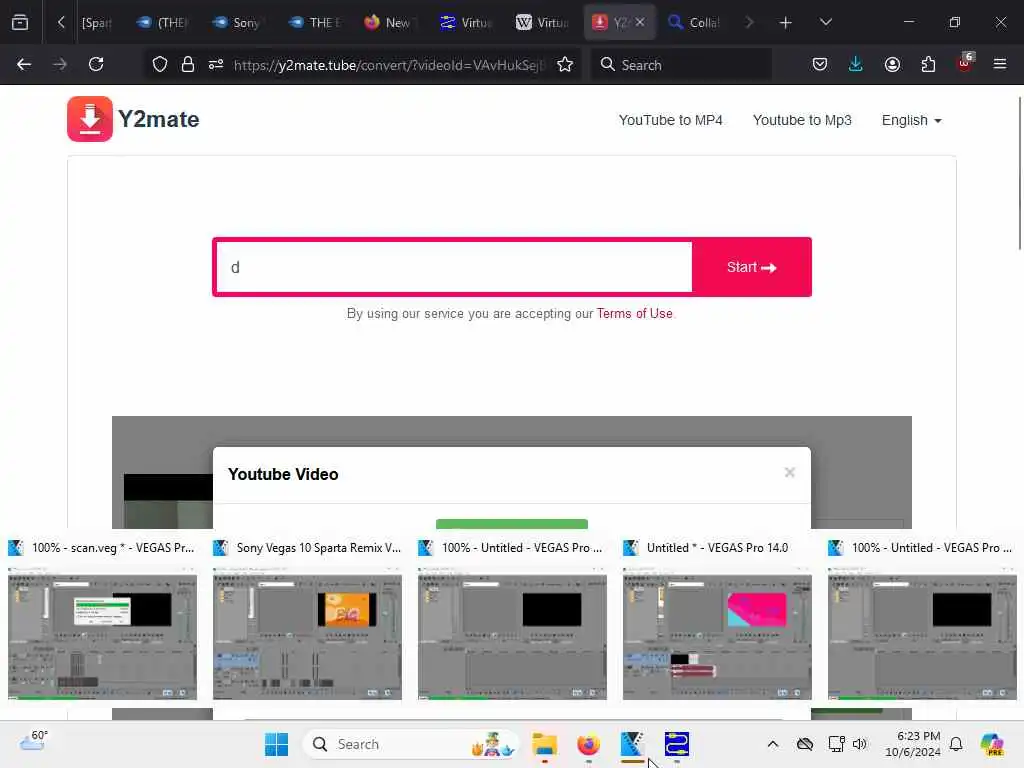1024x768 pixels.
Task: Switch to the [Spar tab
Action: (96, 22)
